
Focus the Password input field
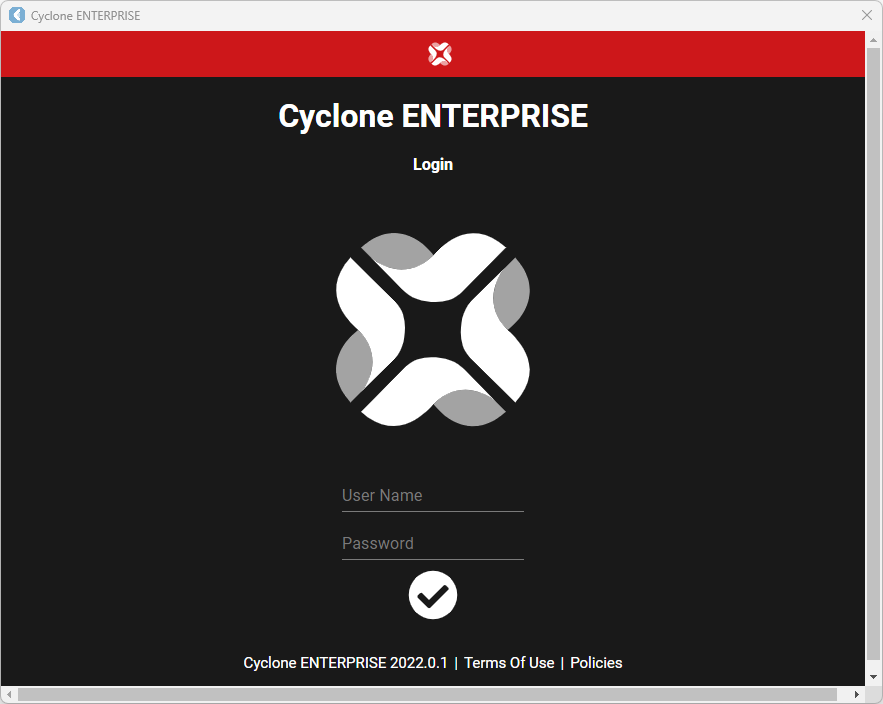(433, 543)
